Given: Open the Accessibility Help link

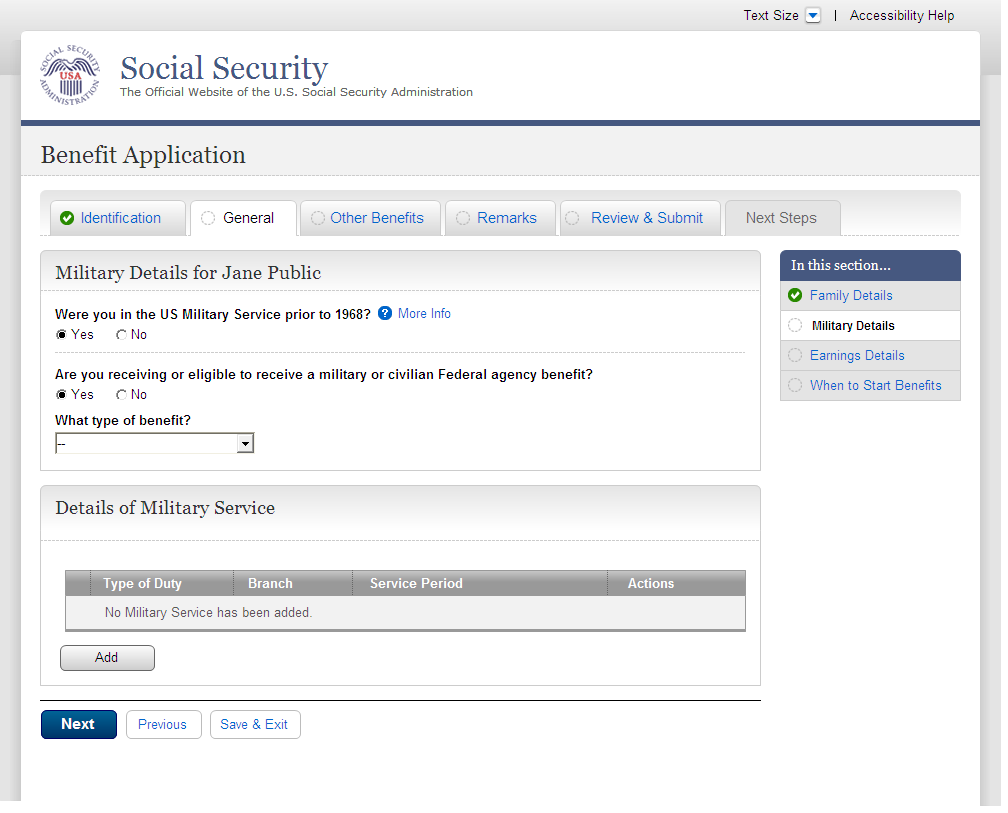Looking at the screenshot, I should [x=901, y=16].
